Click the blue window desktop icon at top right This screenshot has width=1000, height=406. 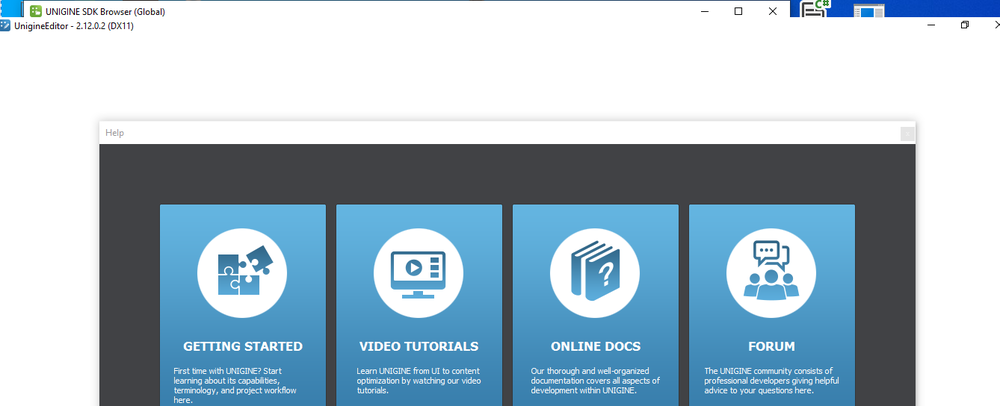pyautogui.click(x=870, y=10)
